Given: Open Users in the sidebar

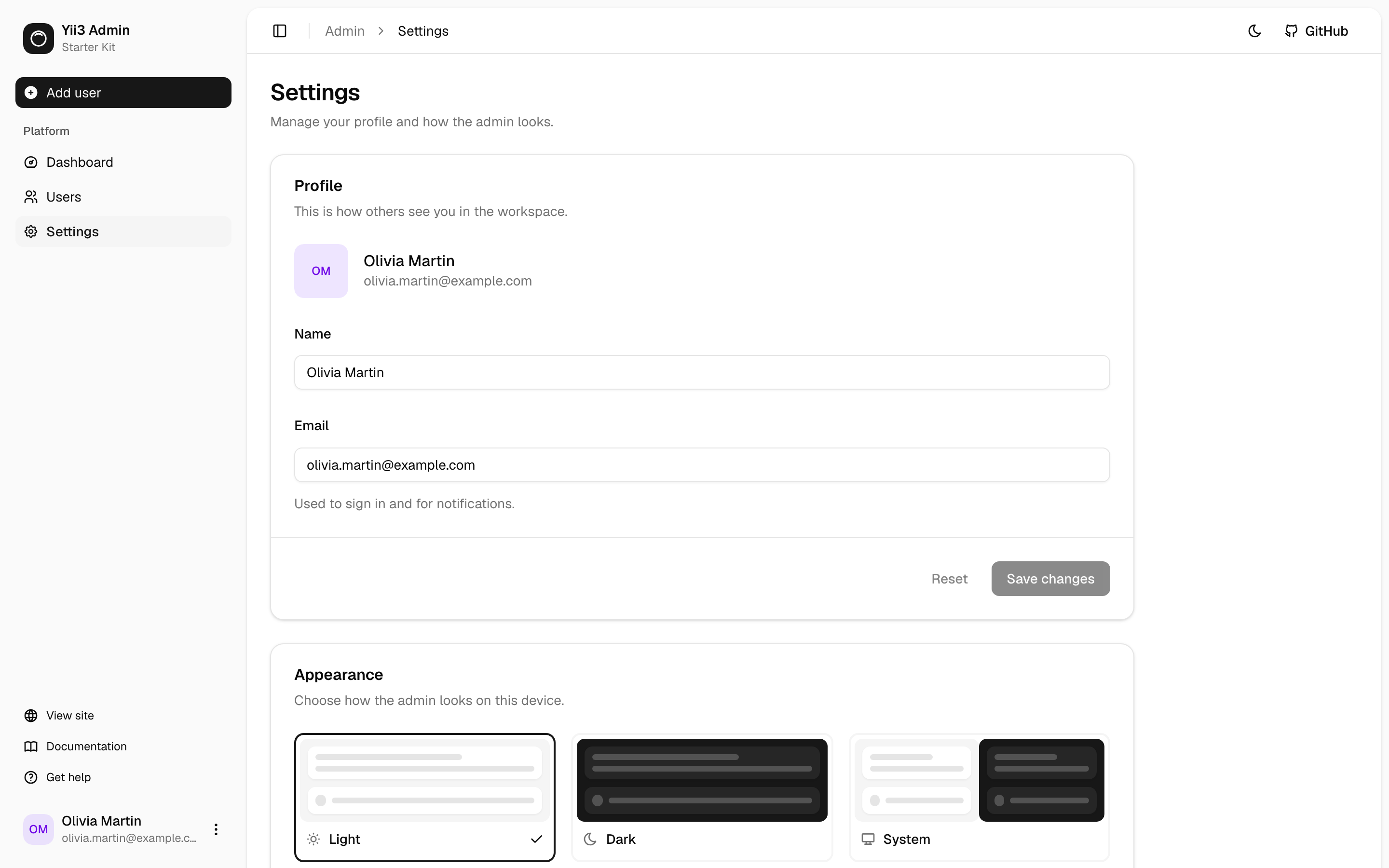Looking at the screenshot, I should (x=123, y=197).
